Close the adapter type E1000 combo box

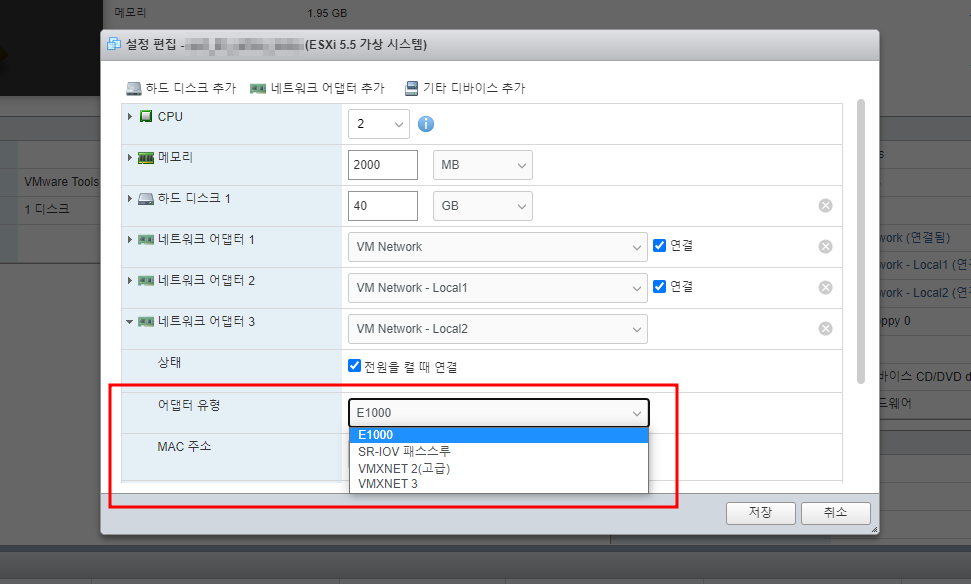coord(499,412)
